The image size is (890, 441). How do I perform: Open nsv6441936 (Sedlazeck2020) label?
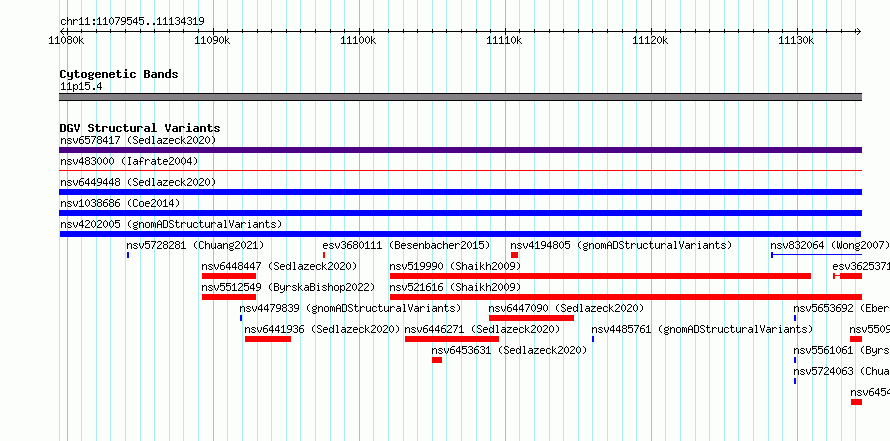coord(322,329)
